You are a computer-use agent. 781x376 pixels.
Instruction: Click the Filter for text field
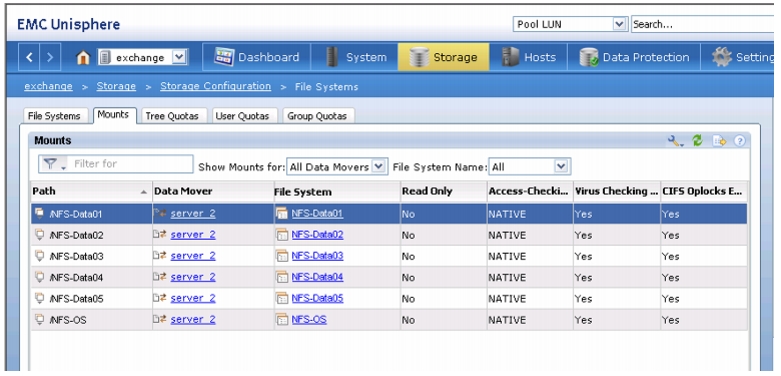coord(130,164)
